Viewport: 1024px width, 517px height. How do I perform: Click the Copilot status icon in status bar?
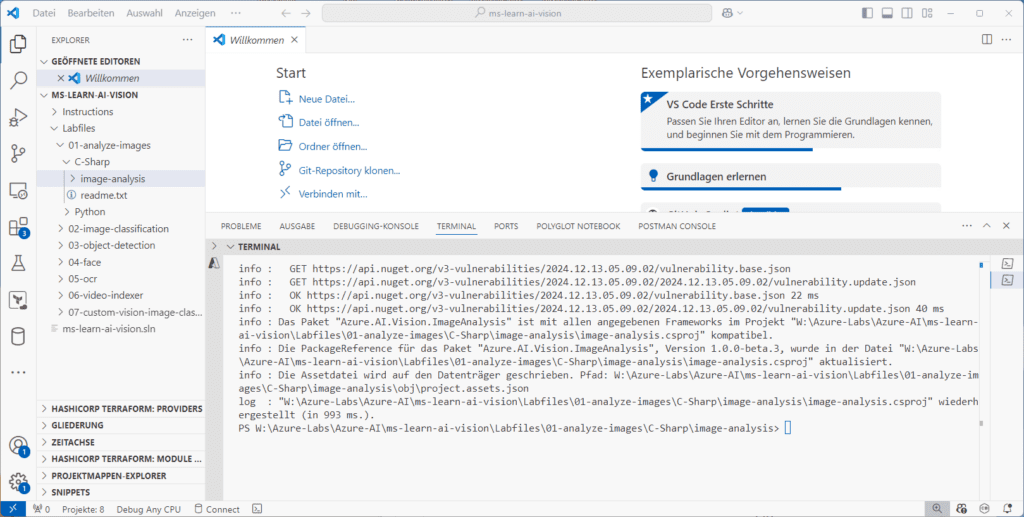pyautogui.click(x=961, y=509)
